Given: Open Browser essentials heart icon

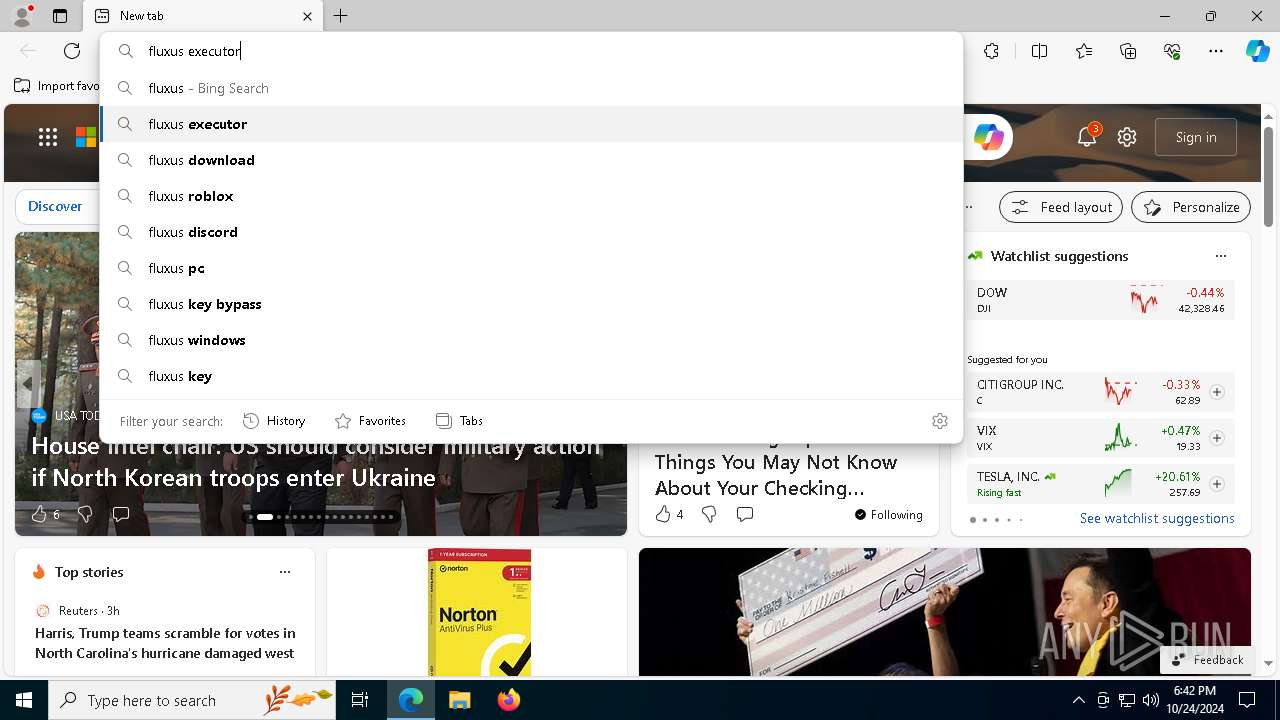Looking at the screenshot, I should click(1172, 51).
